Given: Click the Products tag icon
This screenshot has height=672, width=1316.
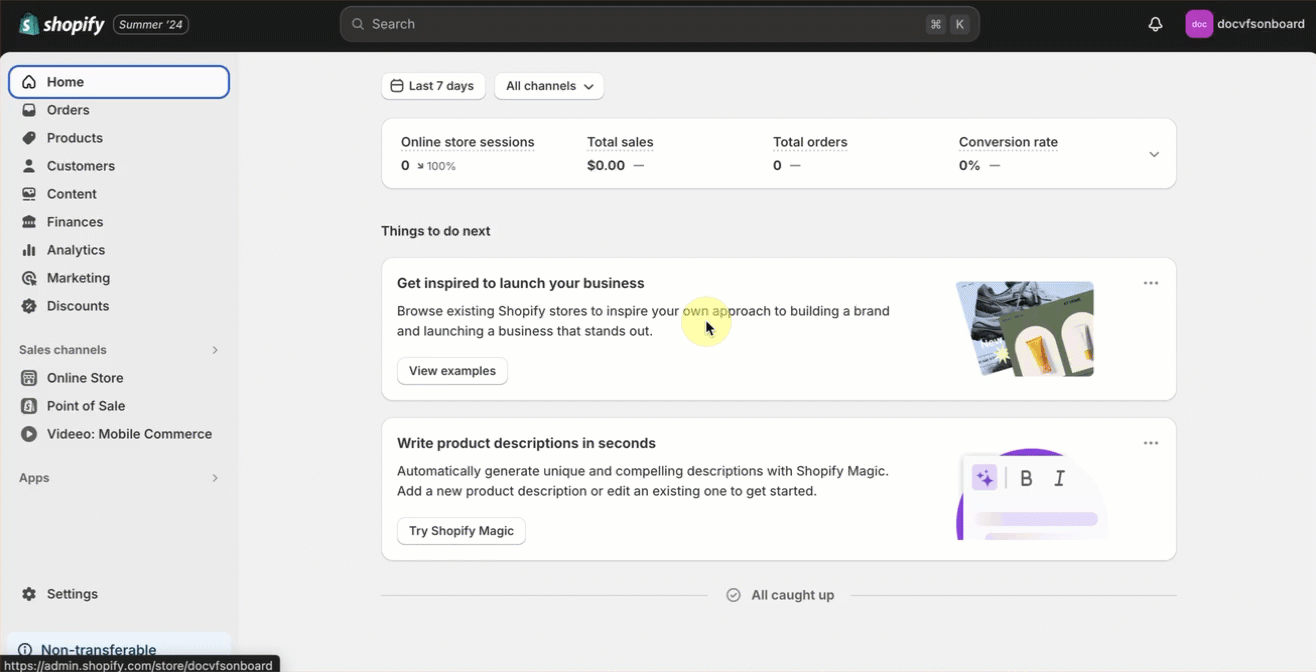Looking at the screenshot, I should [x=29, y=138].
